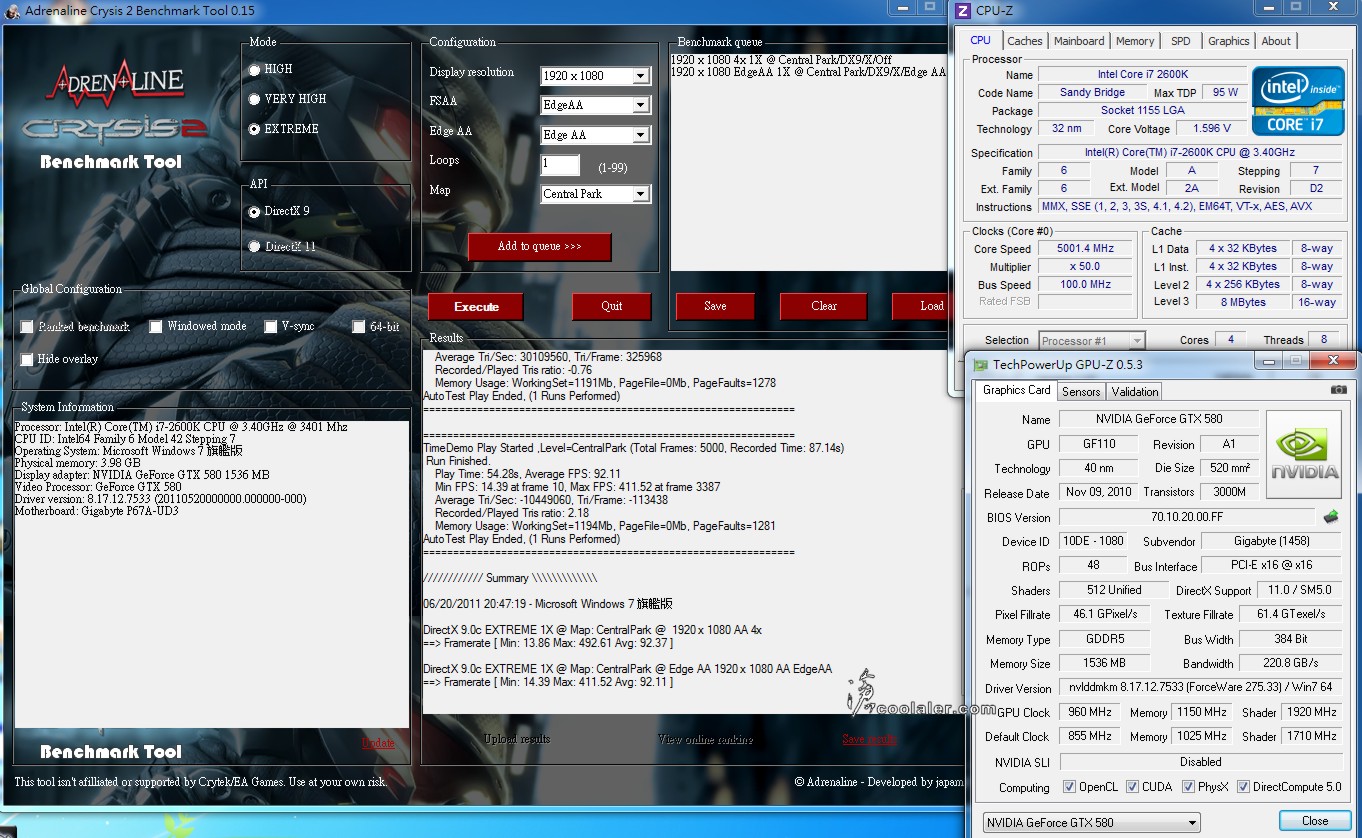Click Upload results link
This screenshot has height=838, width=1362.
[x=517, y=739]
